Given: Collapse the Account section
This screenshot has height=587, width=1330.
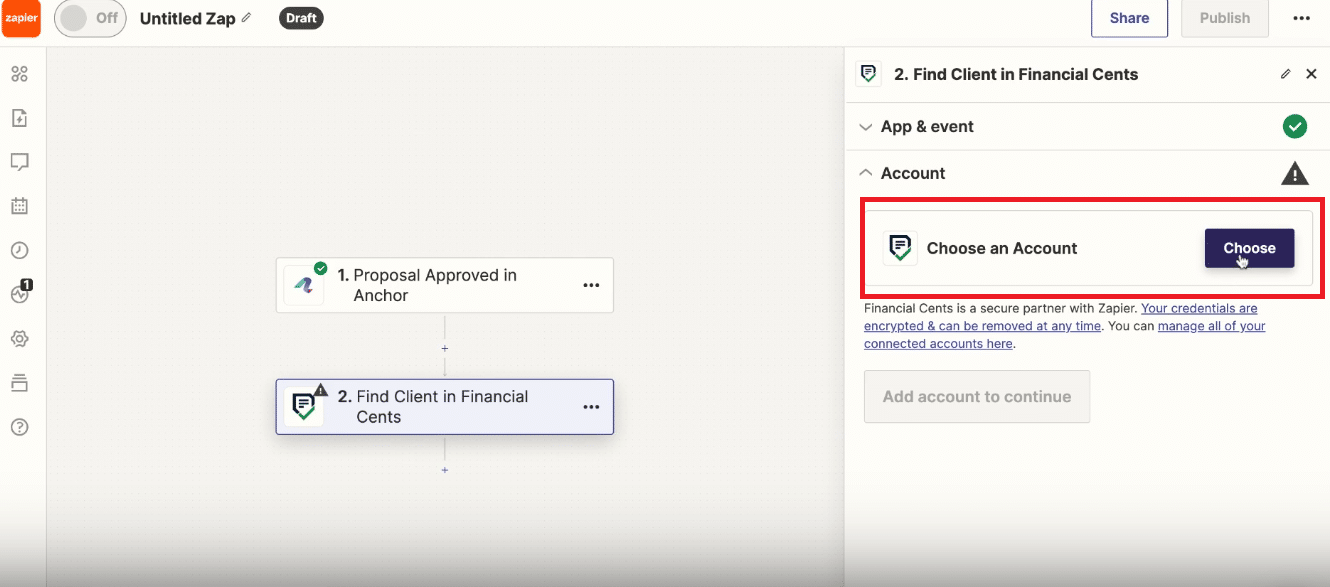Looking at the screenshot, I should (1087, 173).
